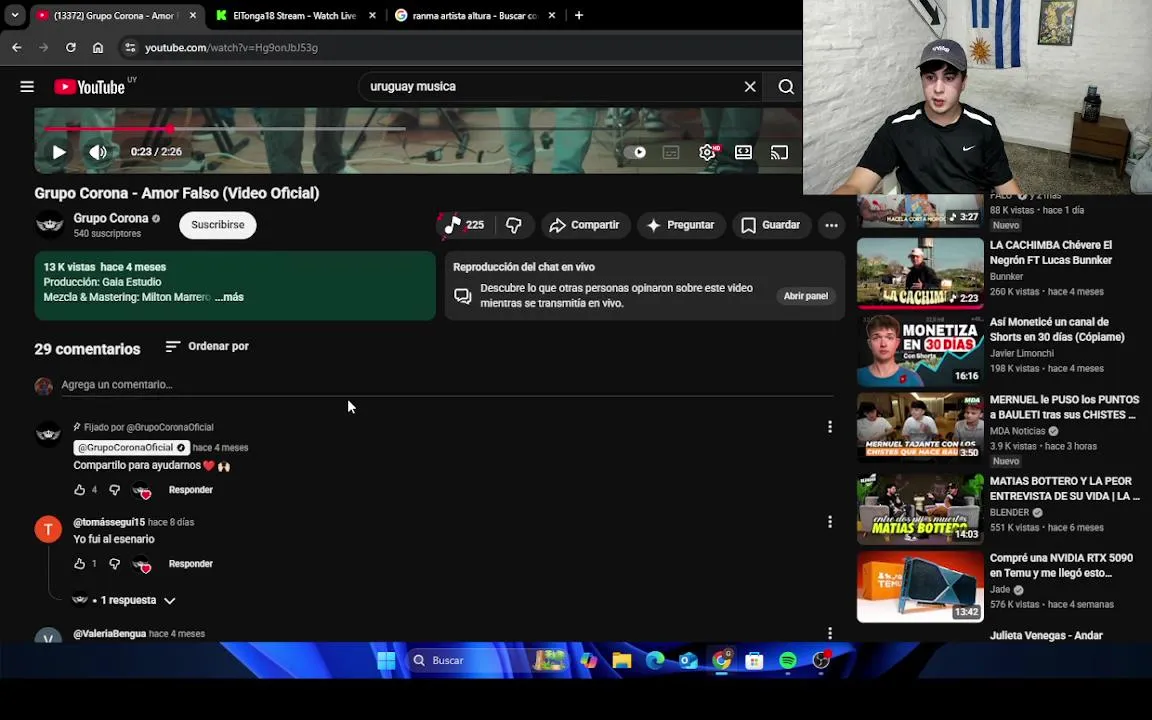Go forward with the browser forward arrow
The width and height of the screenshot is (1152, 720).
[x=43, y=47]
